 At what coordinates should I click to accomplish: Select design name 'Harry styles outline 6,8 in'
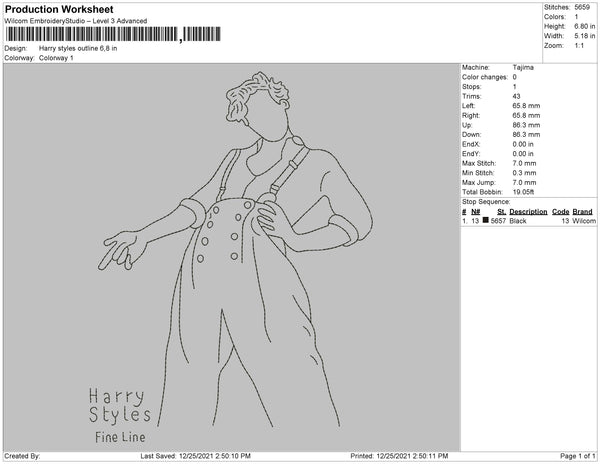78,49
